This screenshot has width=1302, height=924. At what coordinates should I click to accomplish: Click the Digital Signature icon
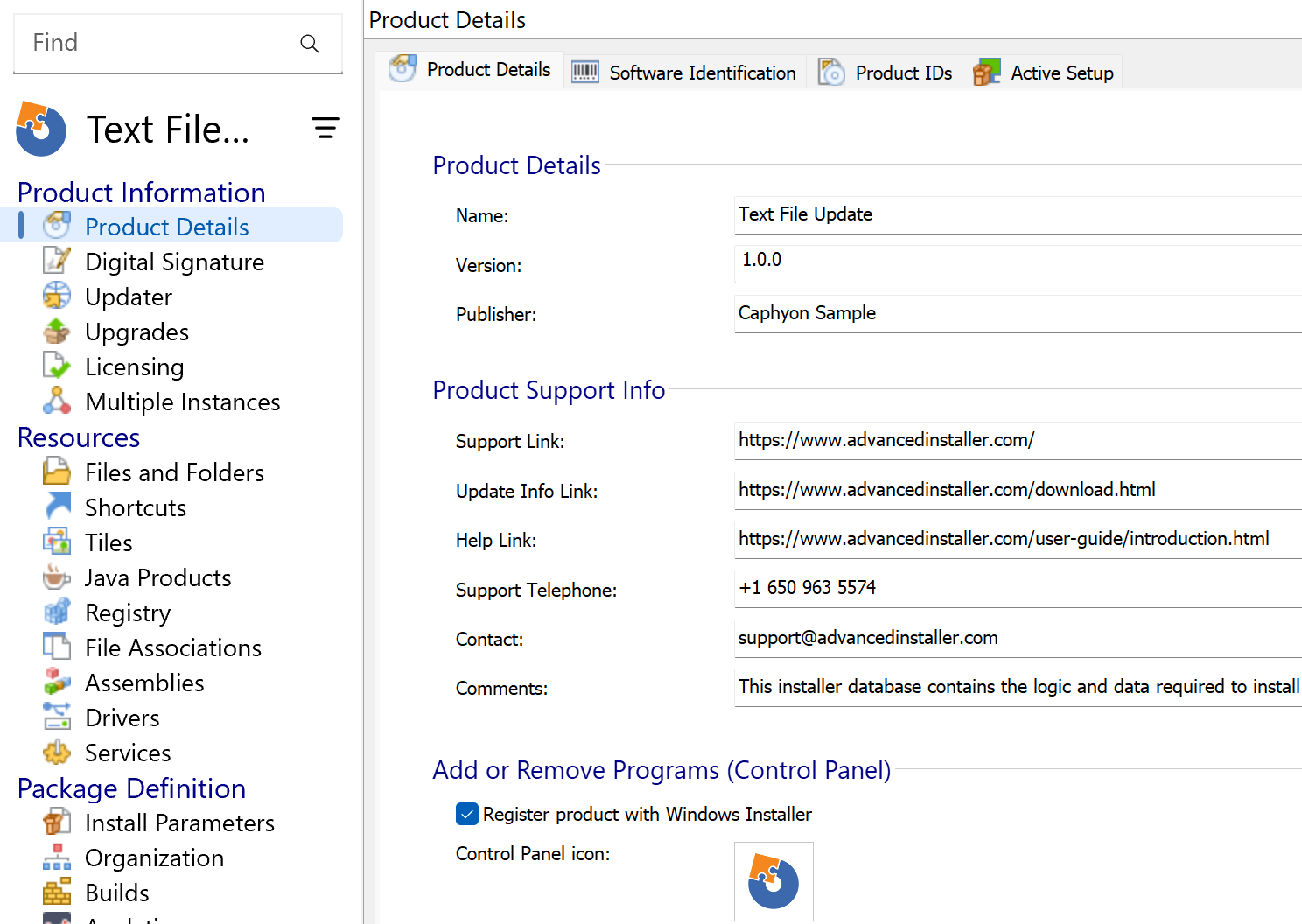point(57,261)
